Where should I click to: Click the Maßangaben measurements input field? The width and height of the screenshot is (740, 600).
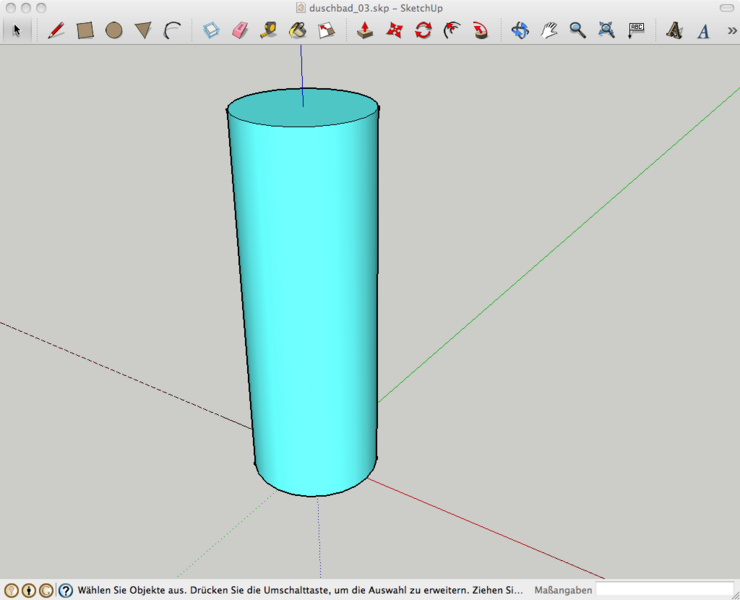664,590
